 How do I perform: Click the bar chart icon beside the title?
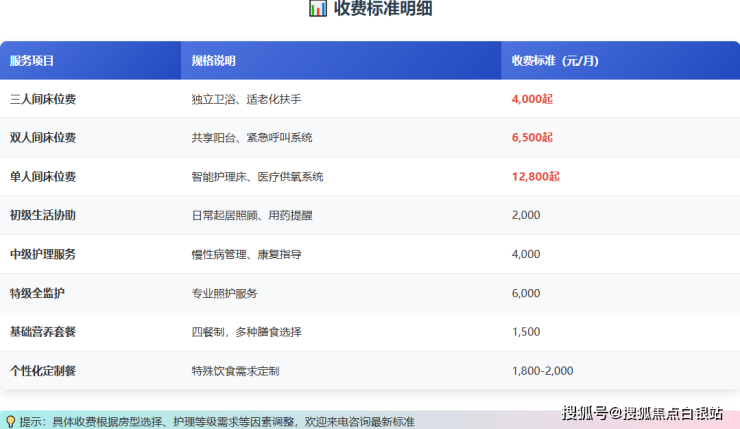317,9
